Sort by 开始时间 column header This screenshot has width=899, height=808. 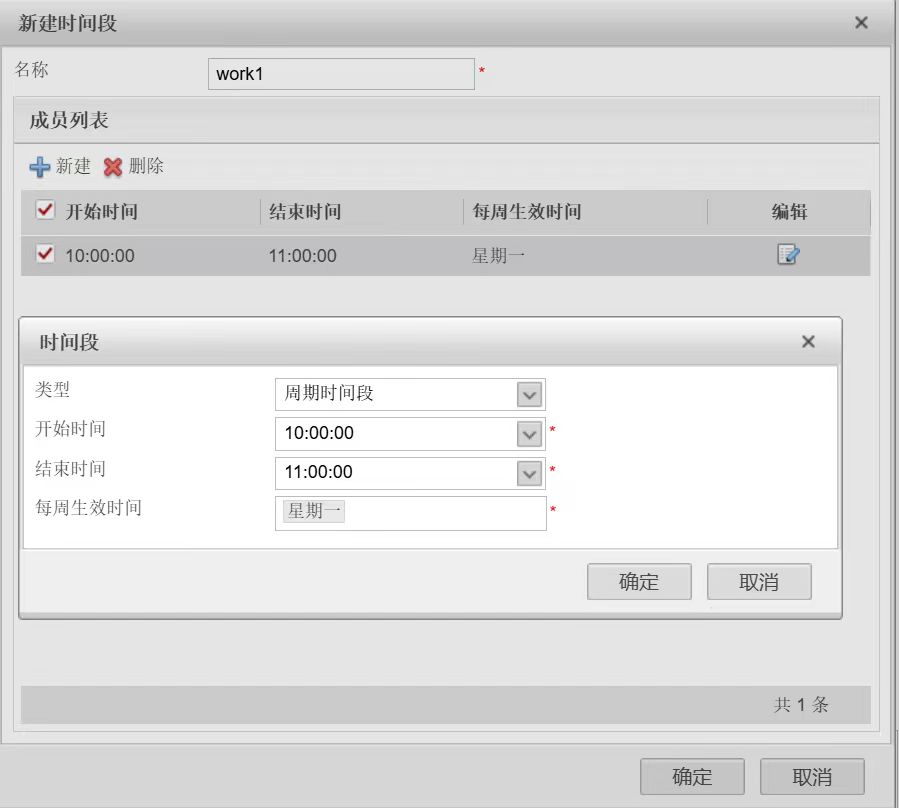[101, 212]
